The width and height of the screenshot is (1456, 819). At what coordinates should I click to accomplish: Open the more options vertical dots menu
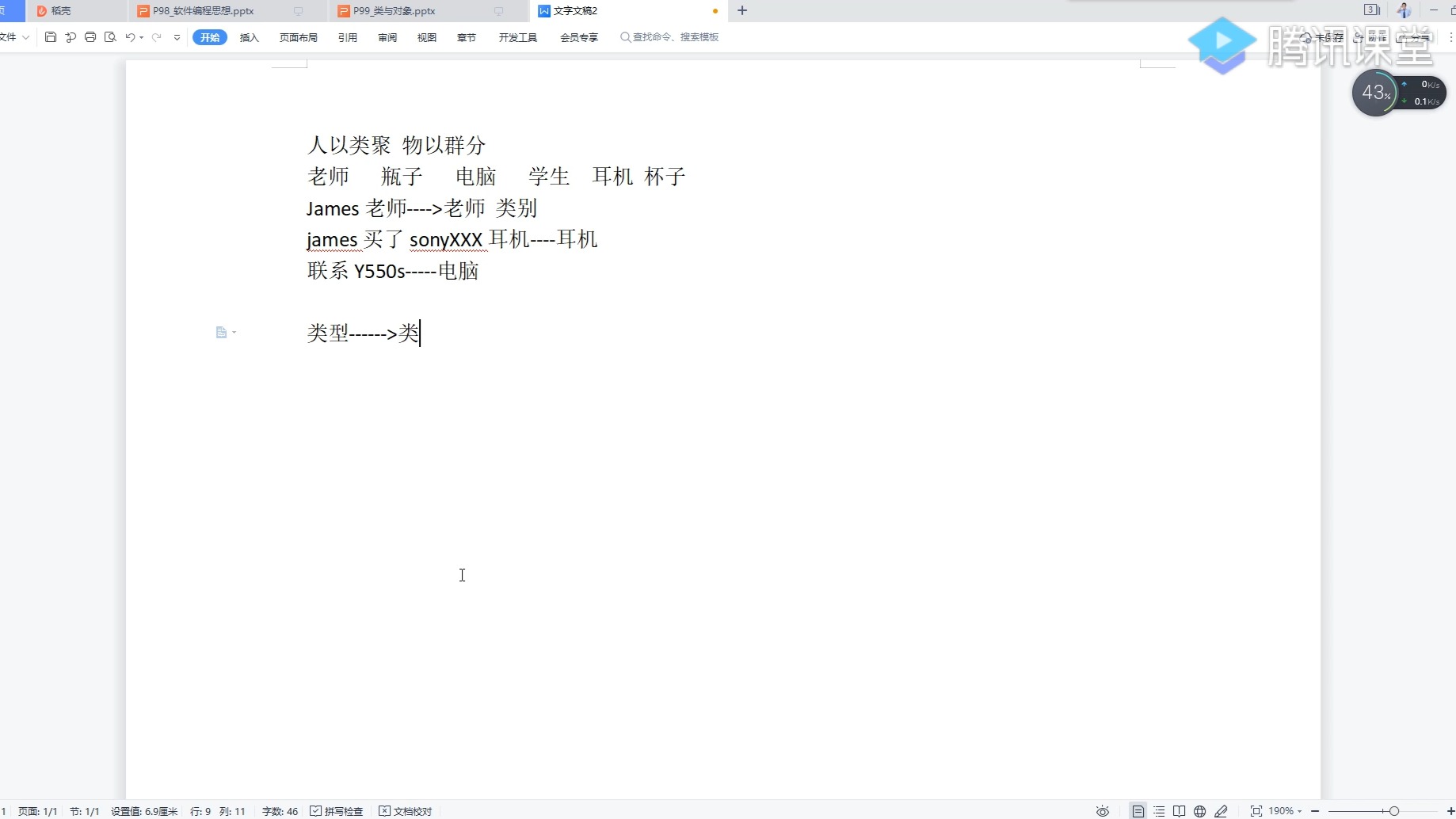click(1450, 37)
